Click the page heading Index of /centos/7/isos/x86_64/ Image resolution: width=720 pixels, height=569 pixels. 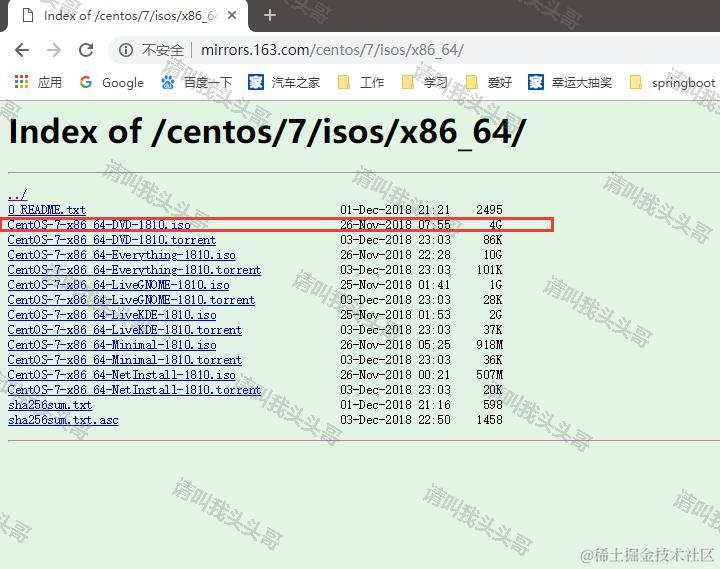tap(267, 132)
